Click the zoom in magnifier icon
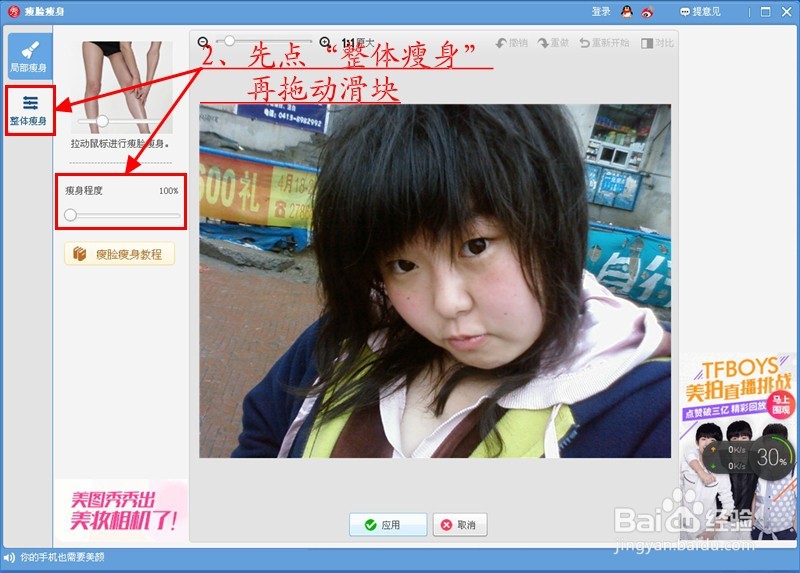Screen dimensions: 800x573 coord(325,42)
